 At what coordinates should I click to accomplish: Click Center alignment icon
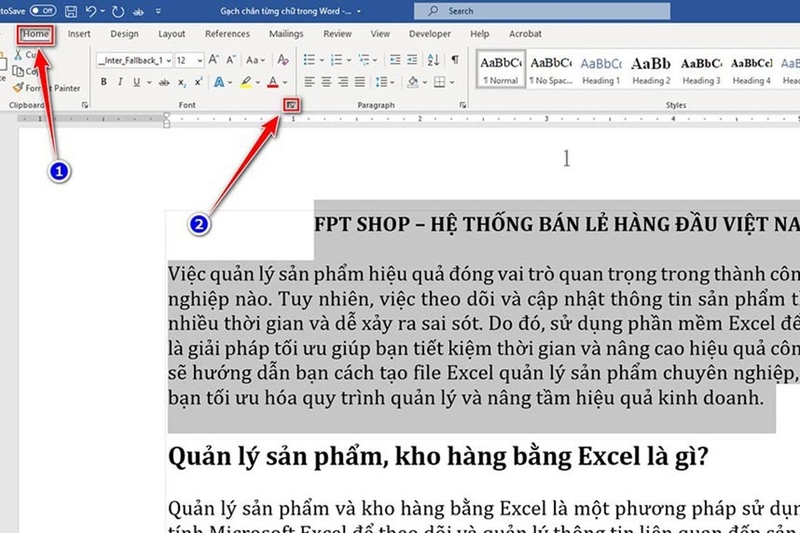tap(326, 82)
